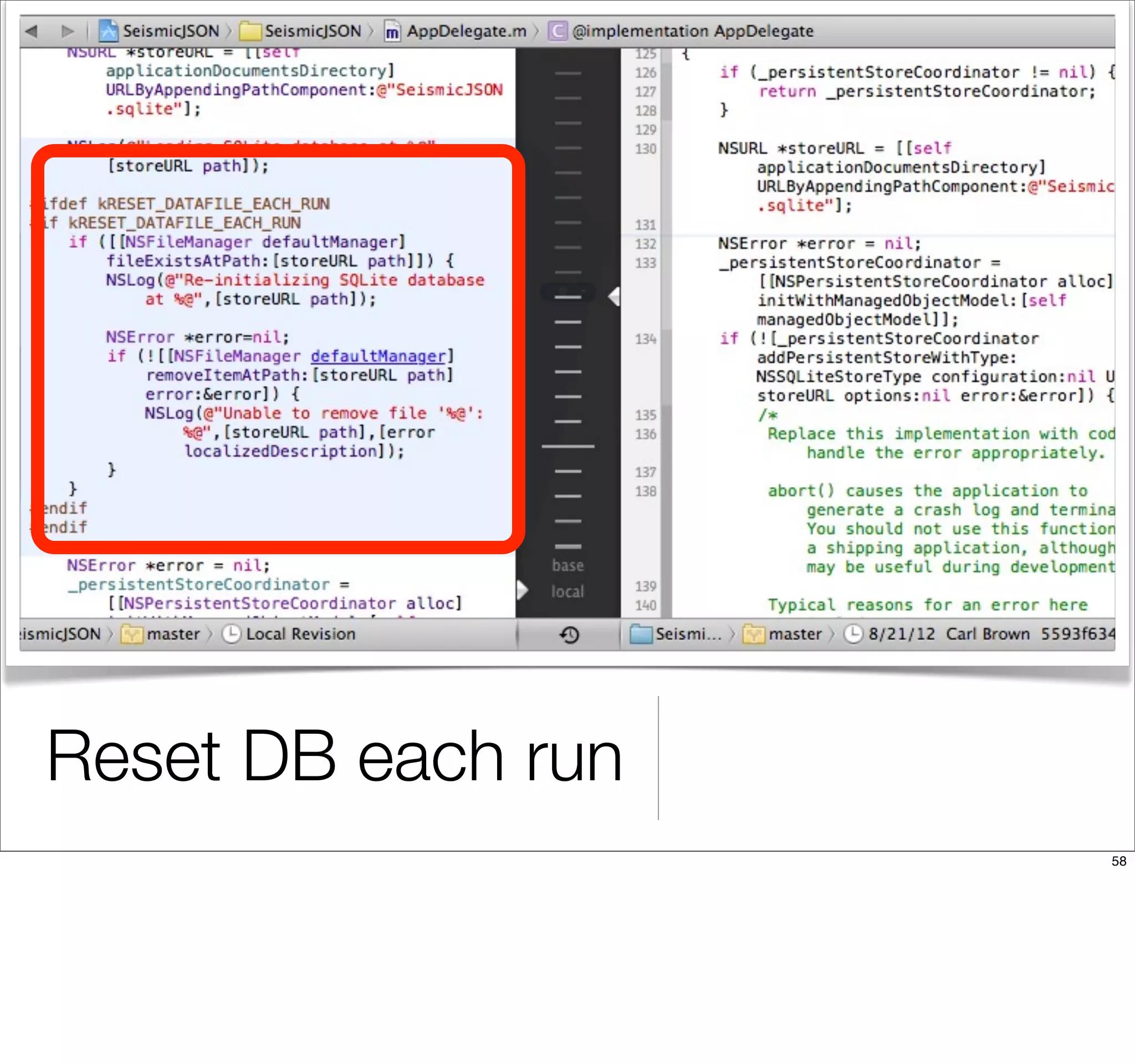Click the long timeline tick mark
The width and height of the screenshot is (1135, 1064).
point(568,446)
